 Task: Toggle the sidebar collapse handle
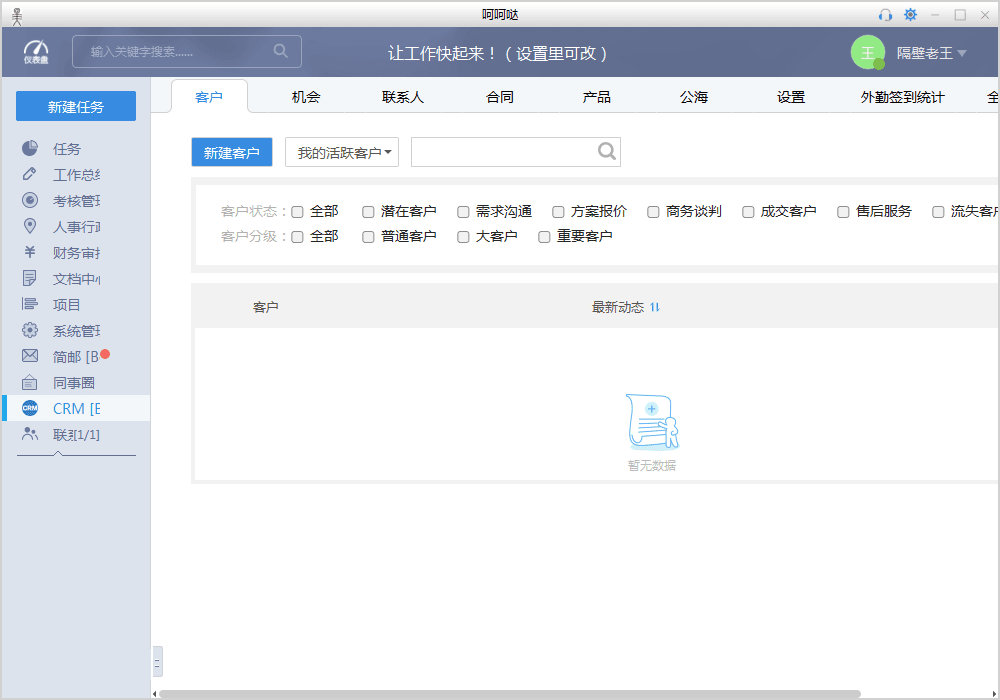pos(157,662)
